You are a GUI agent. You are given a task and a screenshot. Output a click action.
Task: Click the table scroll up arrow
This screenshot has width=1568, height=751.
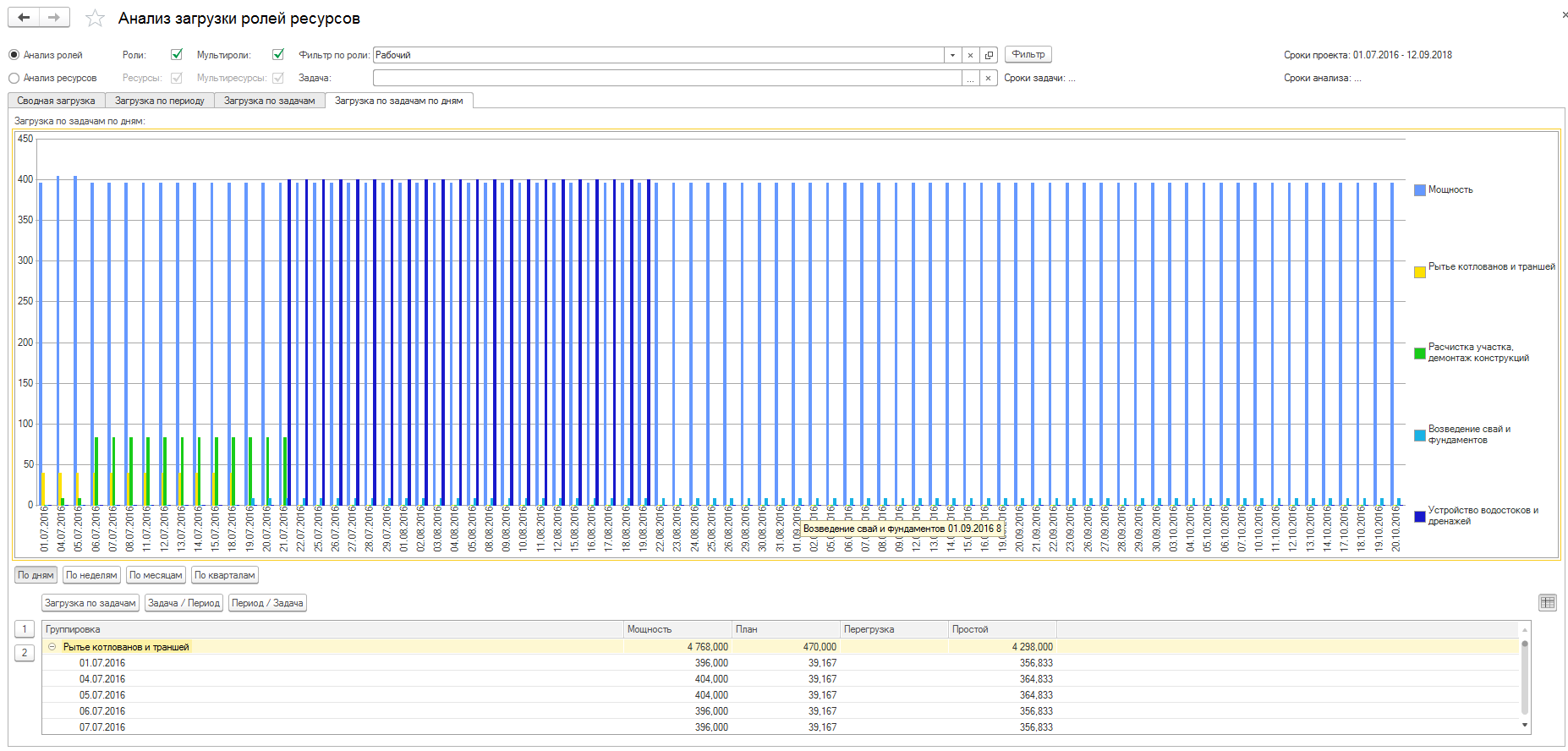1525,630
